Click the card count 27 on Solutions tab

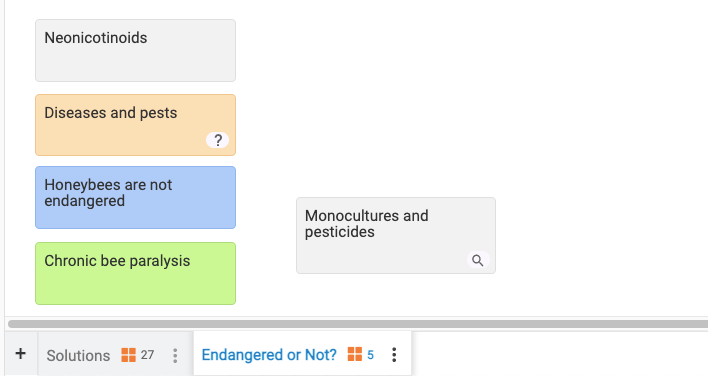[147, 355]
